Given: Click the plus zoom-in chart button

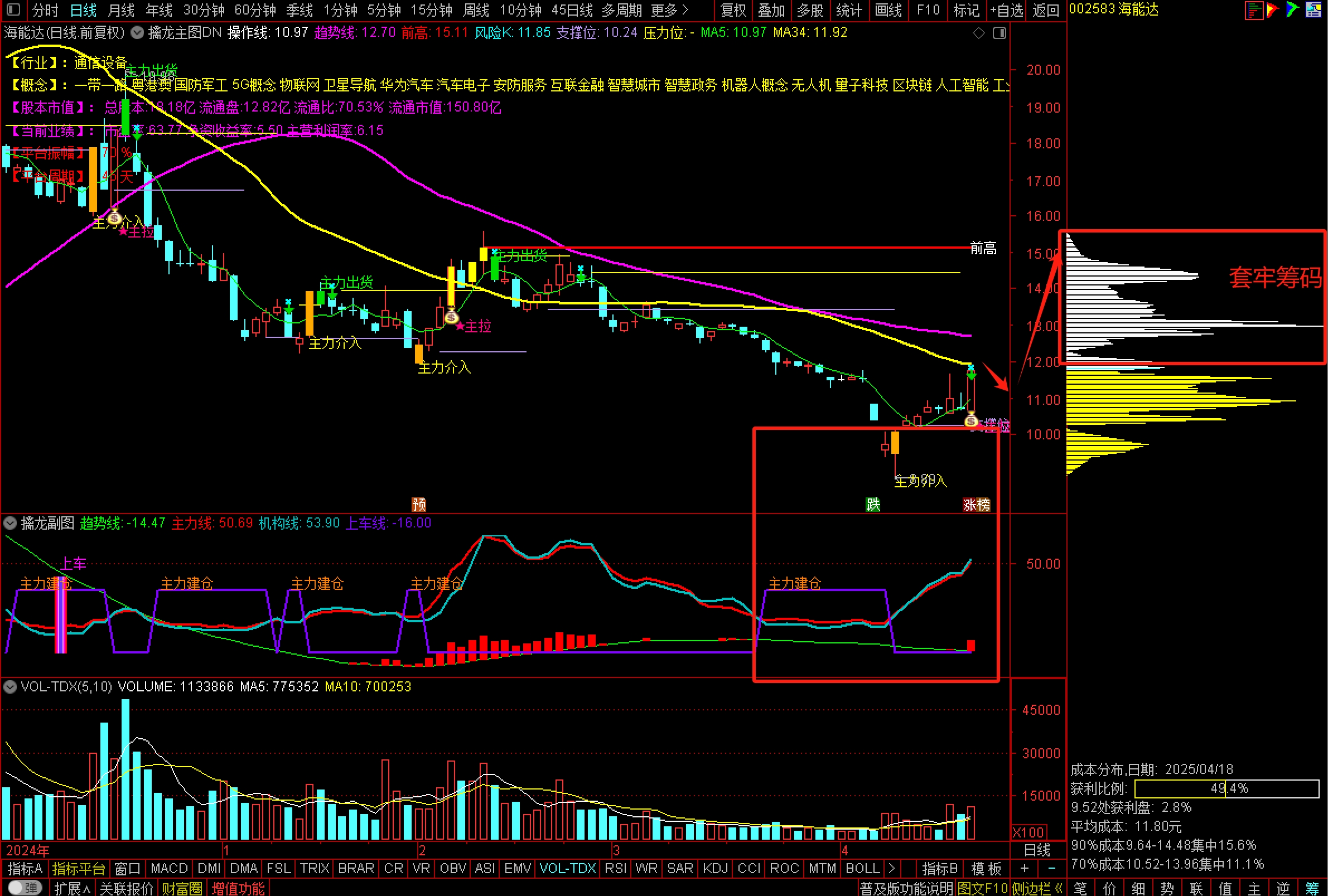Looking at the screenshot, I should click(1025, 869).
